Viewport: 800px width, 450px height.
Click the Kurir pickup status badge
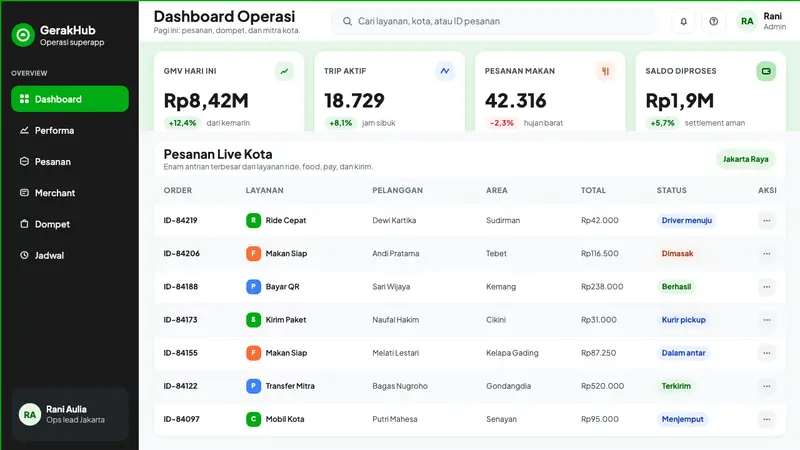tap(683, 320)
